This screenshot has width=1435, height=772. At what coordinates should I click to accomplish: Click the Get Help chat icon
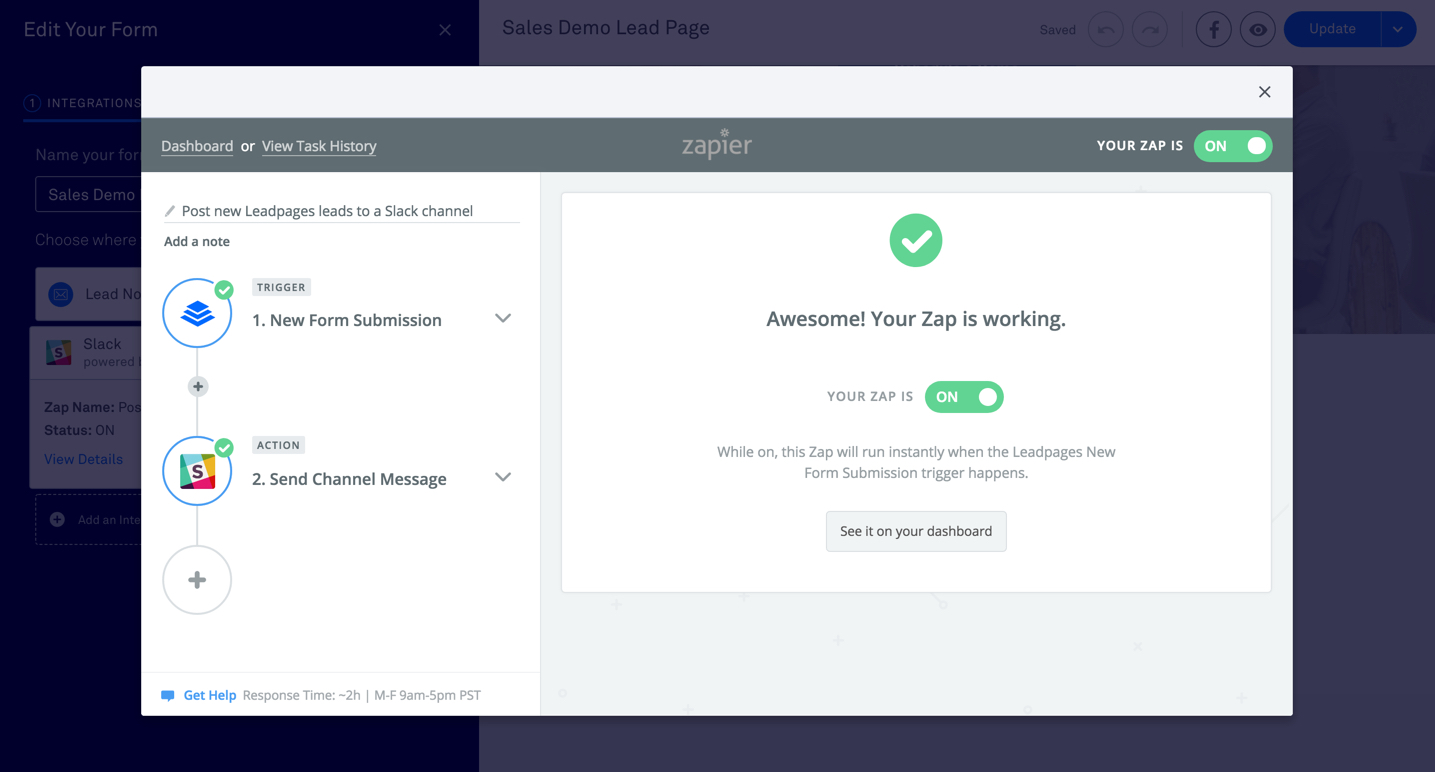pos(168,695)
